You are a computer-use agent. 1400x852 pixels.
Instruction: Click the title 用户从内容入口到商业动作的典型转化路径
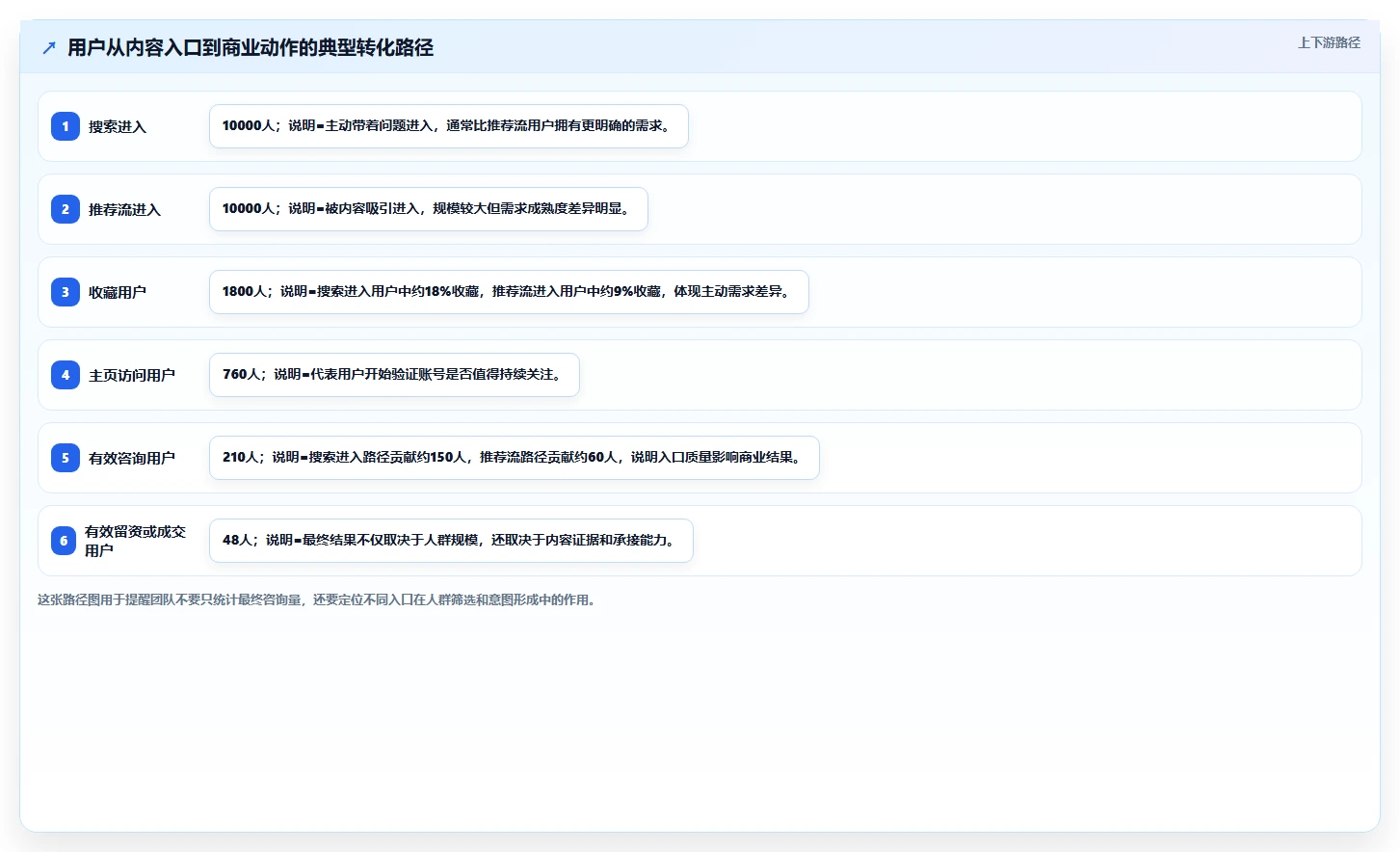pyautogui.click(x=251, y=47)
